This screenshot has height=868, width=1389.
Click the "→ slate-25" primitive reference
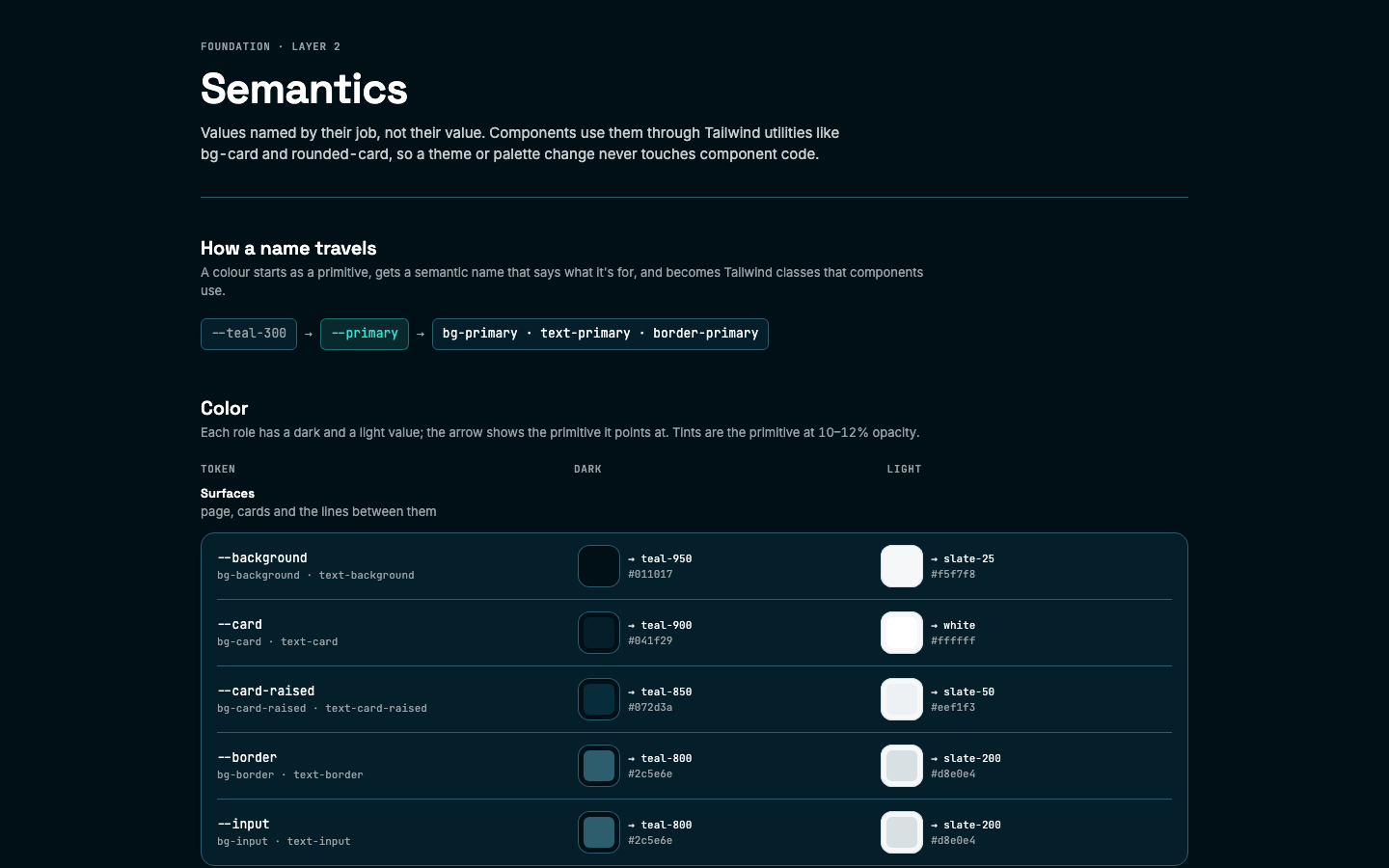(963, 558)
